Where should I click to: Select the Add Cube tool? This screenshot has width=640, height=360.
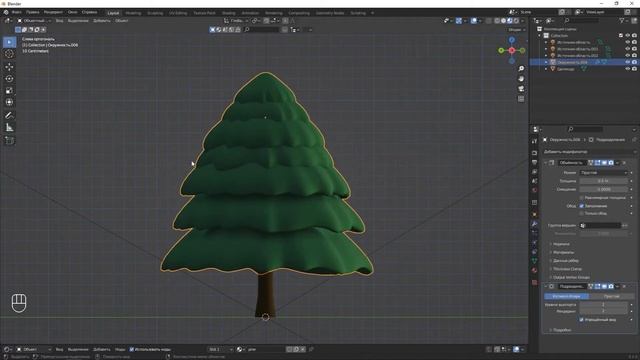coord(9,140)
